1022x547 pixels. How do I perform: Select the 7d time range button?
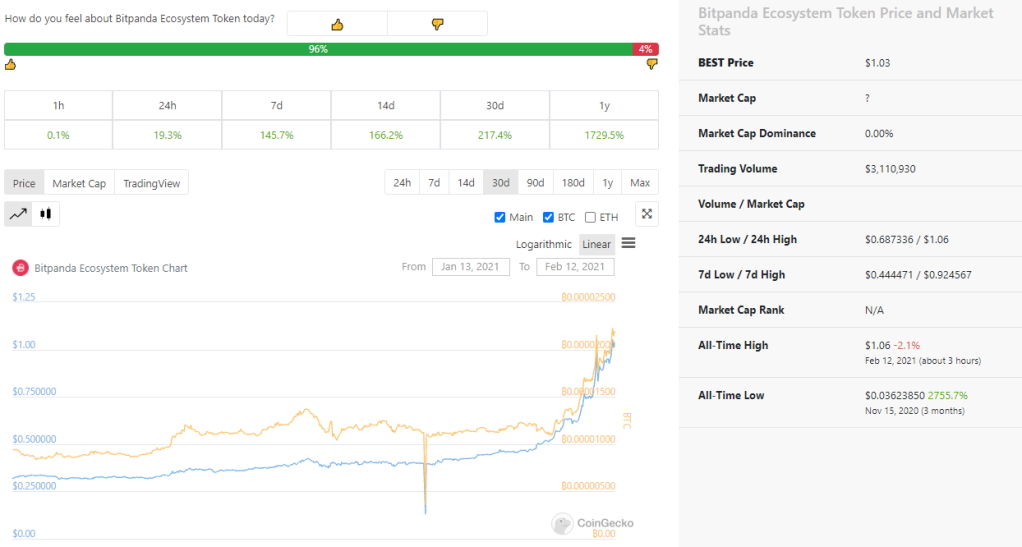pyautogui.click(x=434, y=183)
